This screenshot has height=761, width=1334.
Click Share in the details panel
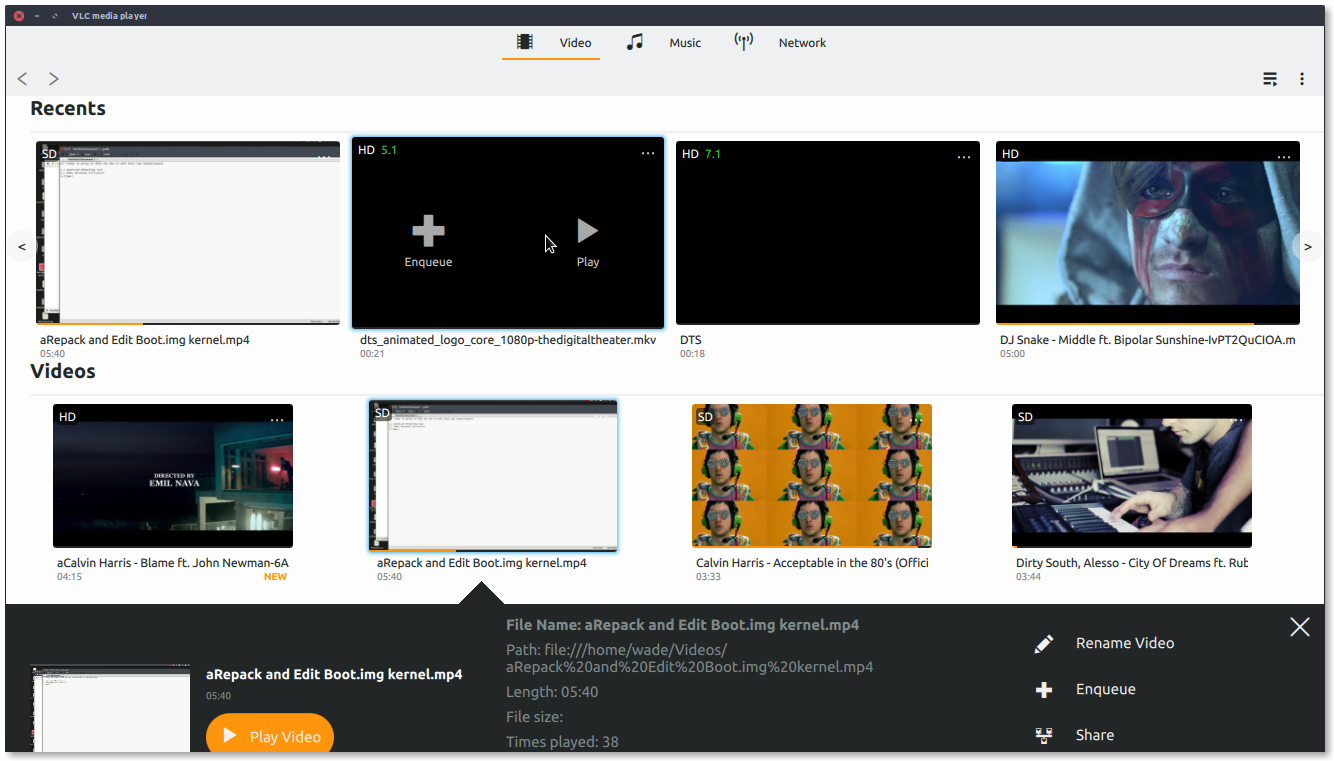tap(1095, 735)
